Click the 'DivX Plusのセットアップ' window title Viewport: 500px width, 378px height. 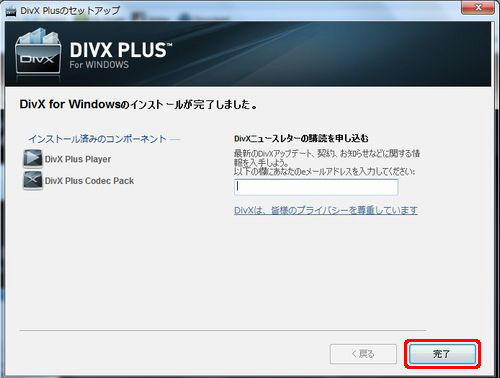click(x=70, y=11)
